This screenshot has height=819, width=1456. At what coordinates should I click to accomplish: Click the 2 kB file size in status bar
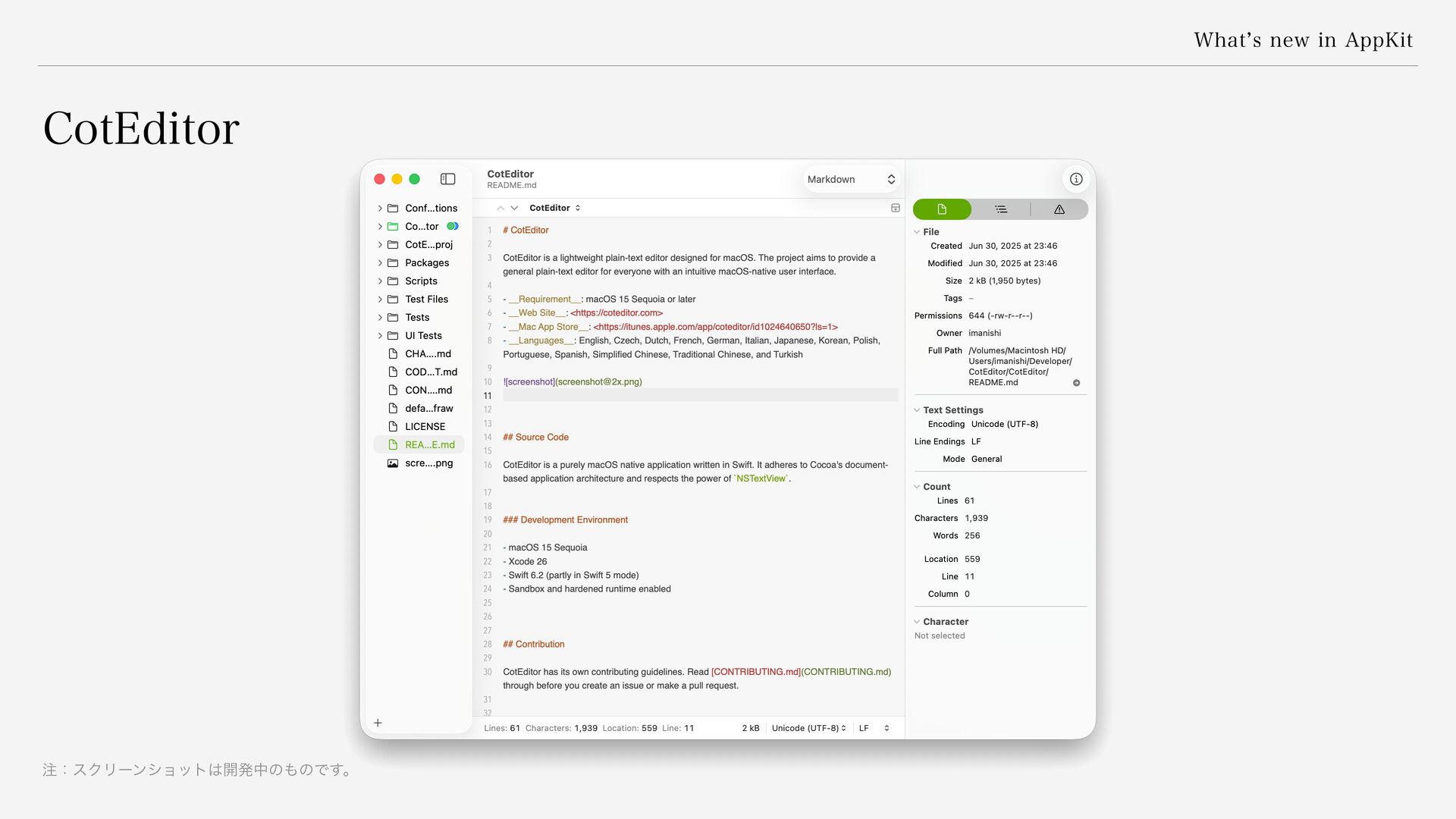(750, 728)
